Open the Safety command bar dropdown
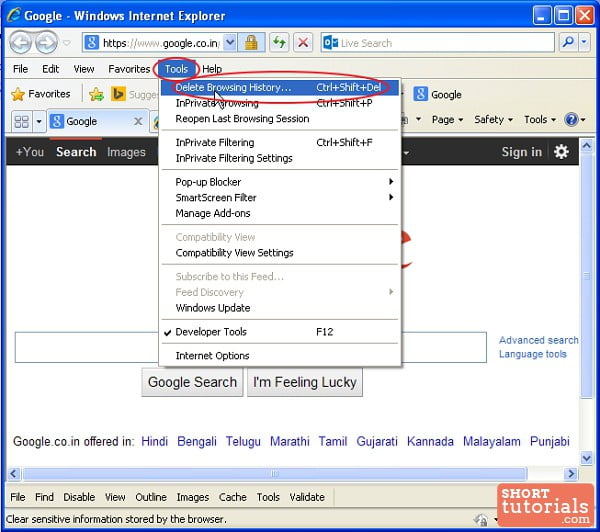The image size is (600, 532). tap(494, 120)
